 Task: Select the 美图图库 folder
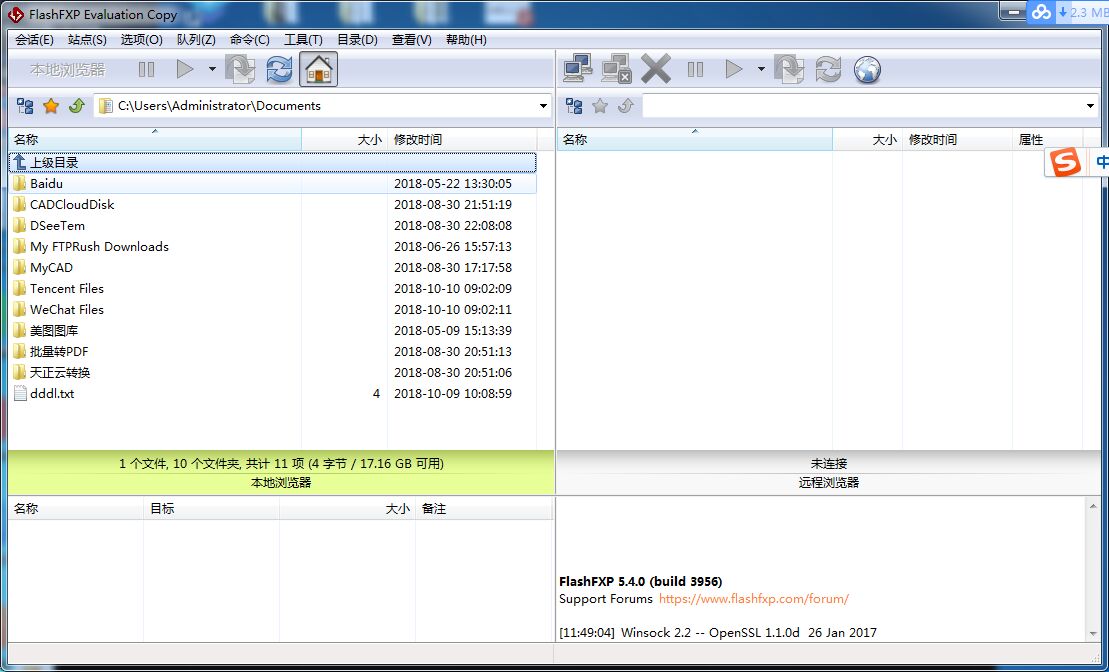click(272, 330)
